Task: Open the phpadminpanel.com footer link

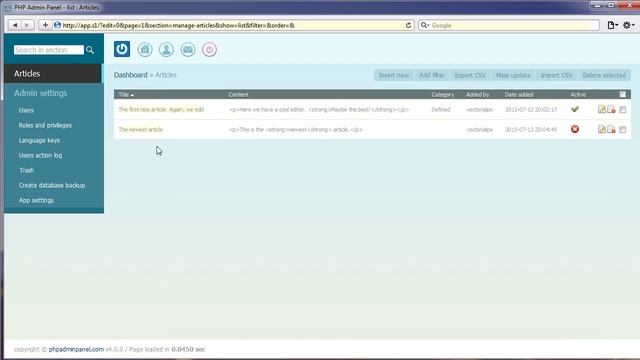Action: pyautogui.click(x=76, y=349)
